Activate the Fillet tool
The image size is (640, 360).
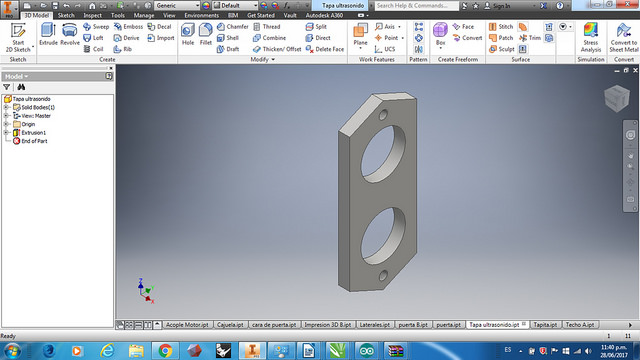(206, 34)
